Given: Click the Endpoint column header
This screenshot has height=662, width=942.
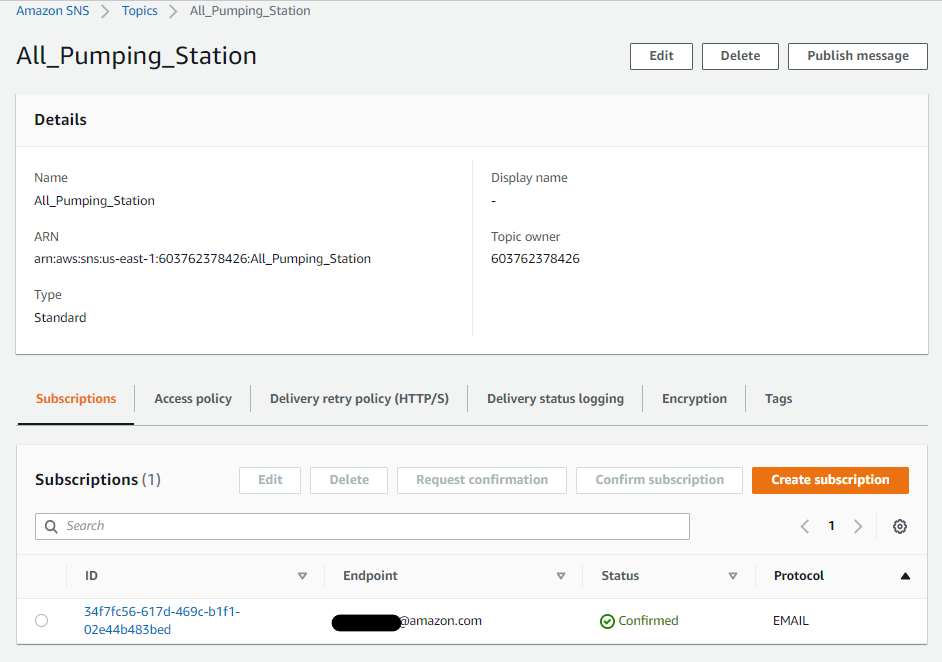Looking at the screenshot, I should click(x=370, y=575).
